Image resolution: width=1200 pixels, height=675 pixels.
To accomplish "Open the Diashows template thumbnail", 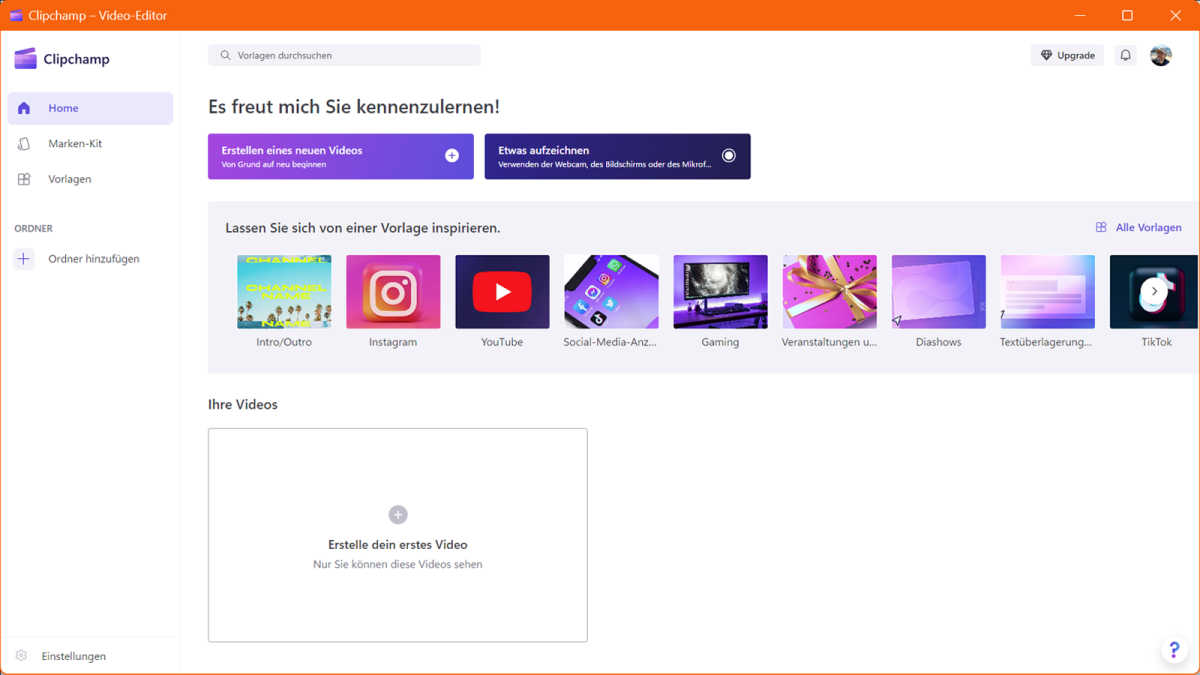I will 938,292.
